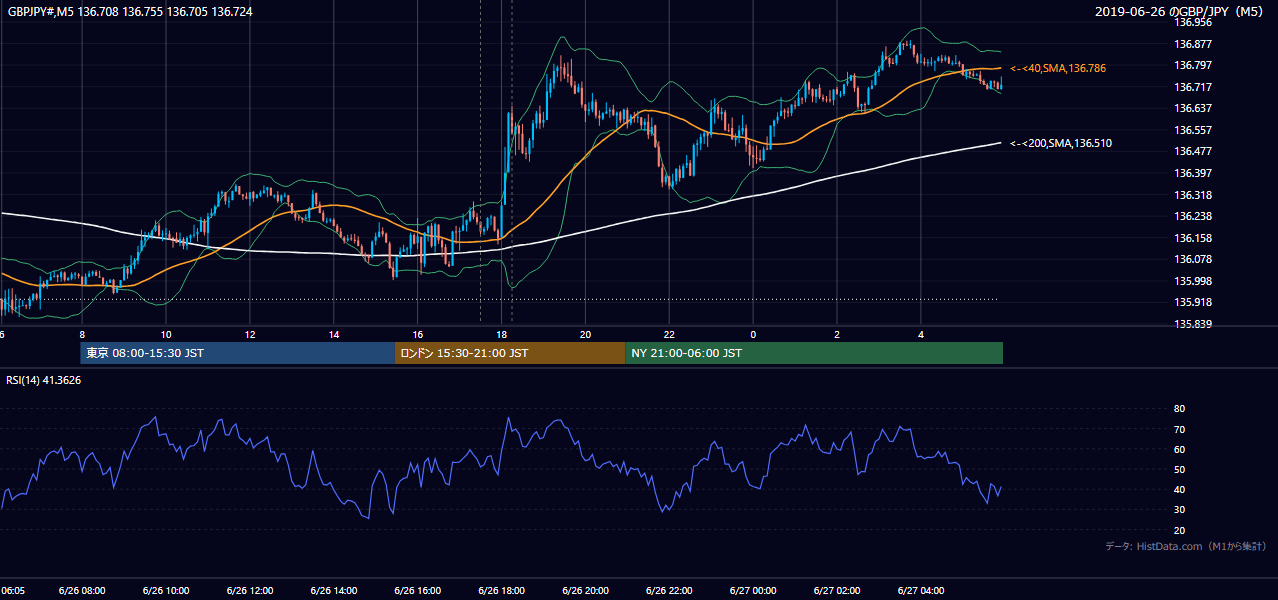Click hour tick 2 under the price chart
The image size is (1278, 600).
[x=837, y=334]
